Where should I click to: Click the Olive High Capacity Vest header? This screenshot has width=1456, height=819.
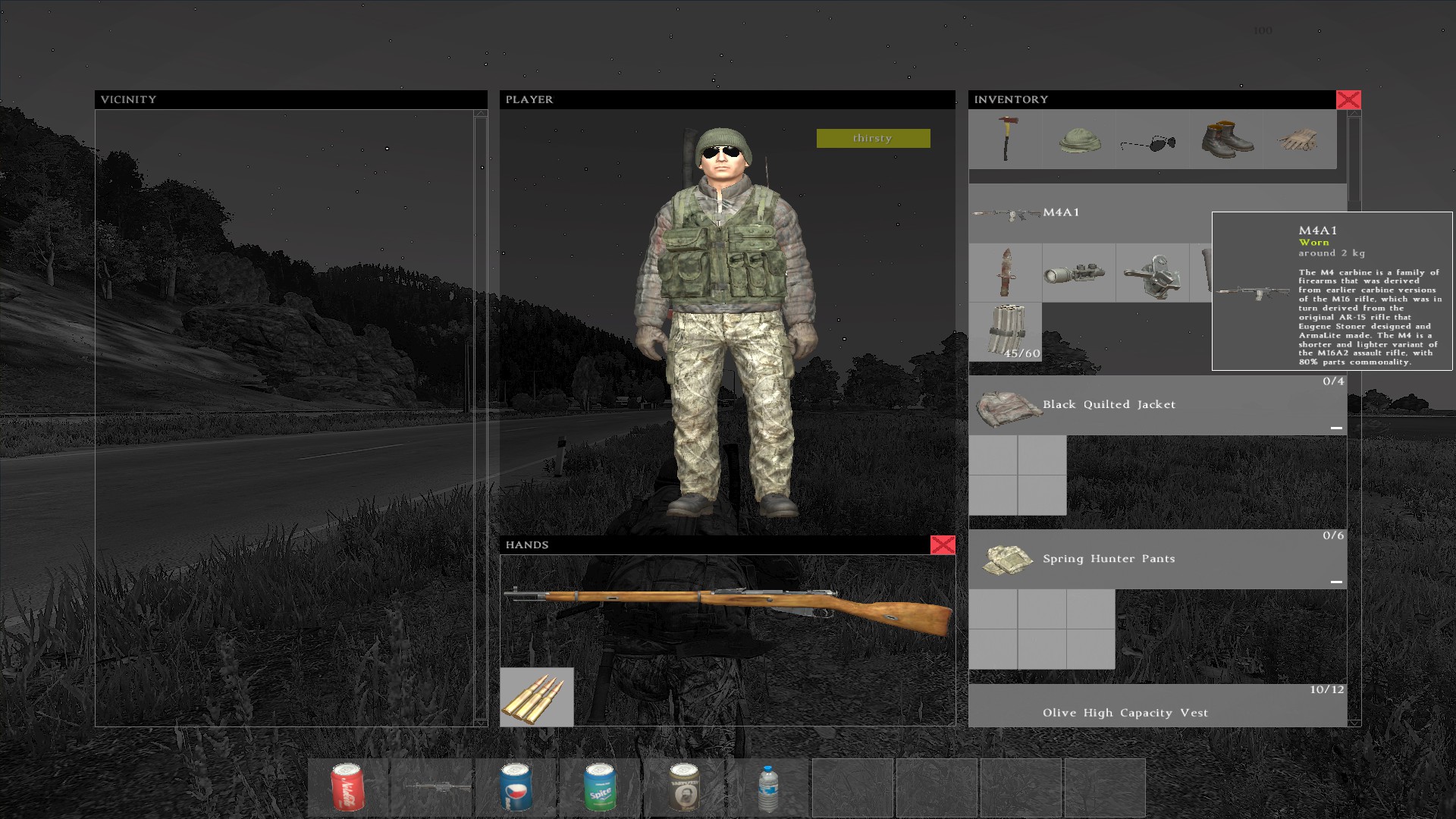tap(1125, 712)
